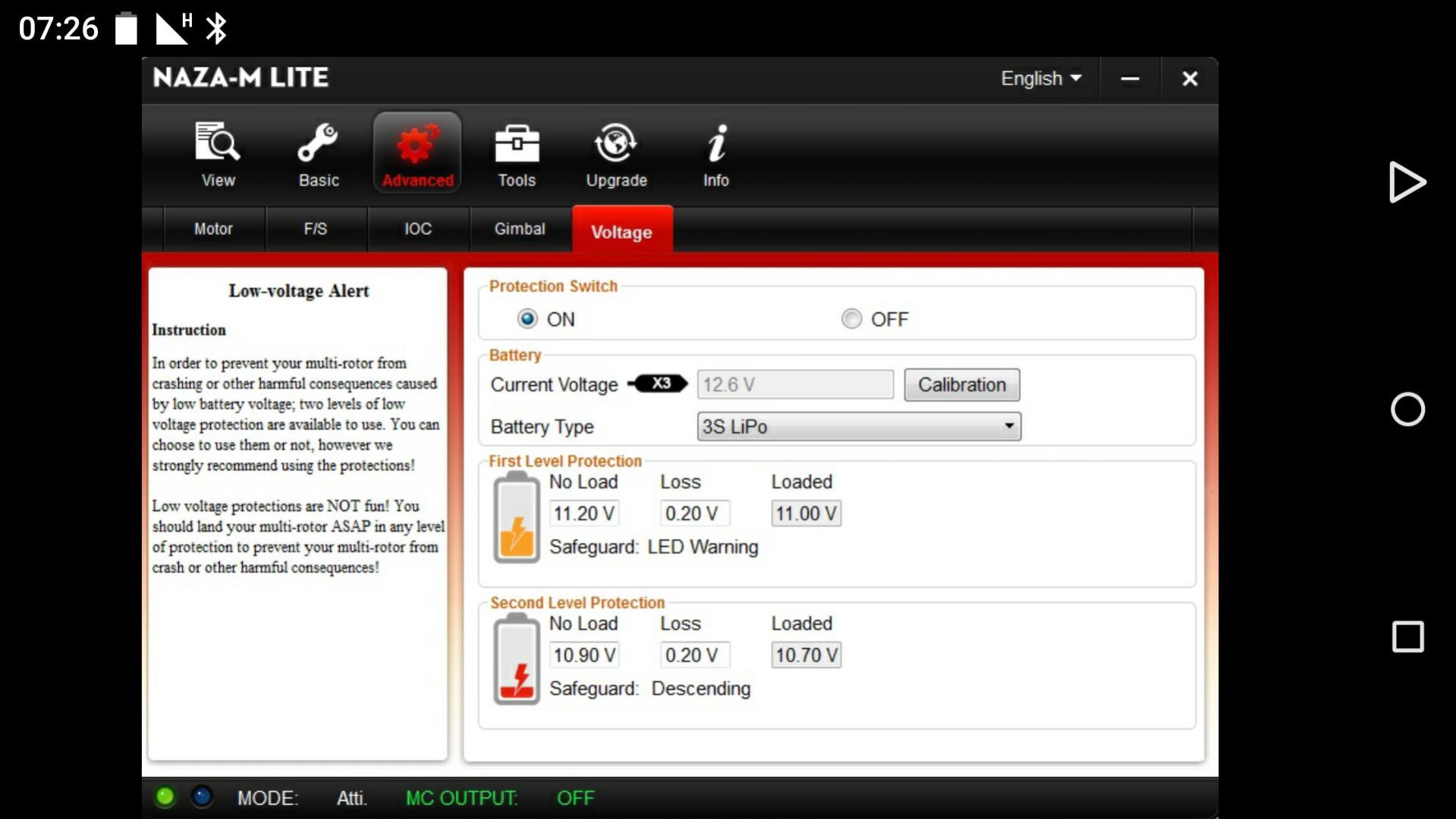
Task: Click the 'LED Warning' safeguard text
Action: pos(703,547)
